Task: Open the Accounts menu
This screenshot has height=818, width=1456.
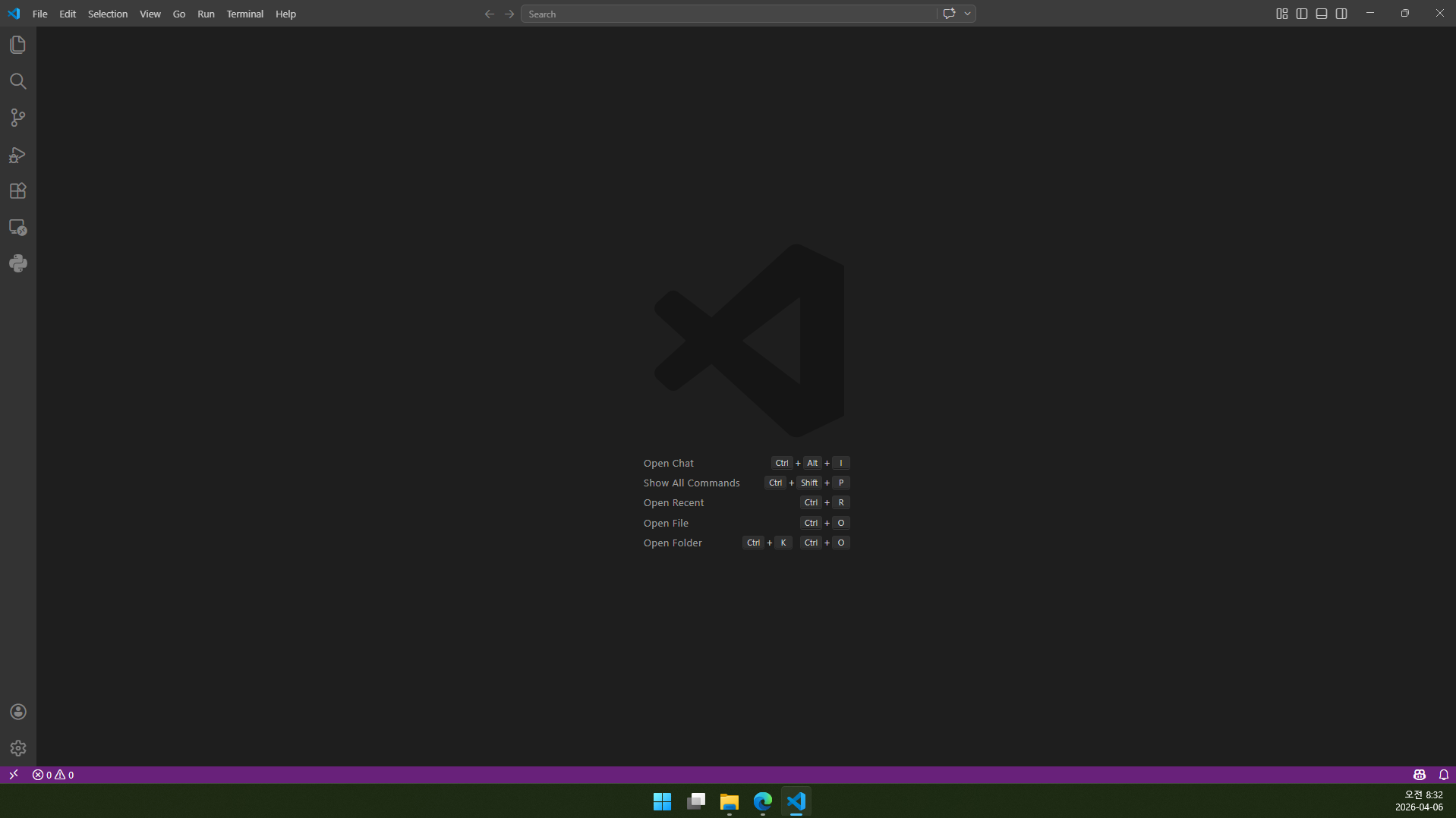Action: 18,712
